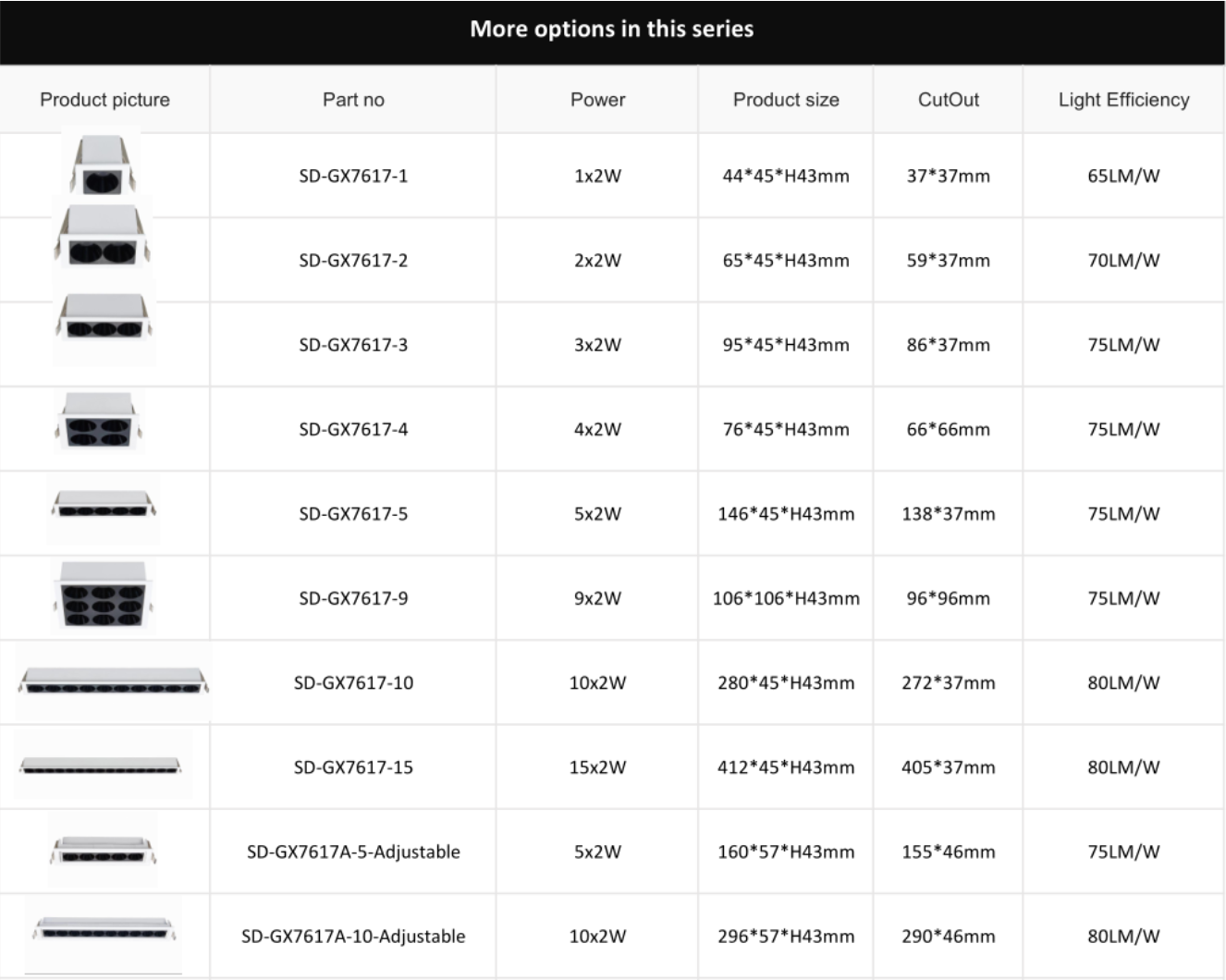Select the CutOut column header
The width and height of the screenshot is (1226, 980).
click(948, 100)
